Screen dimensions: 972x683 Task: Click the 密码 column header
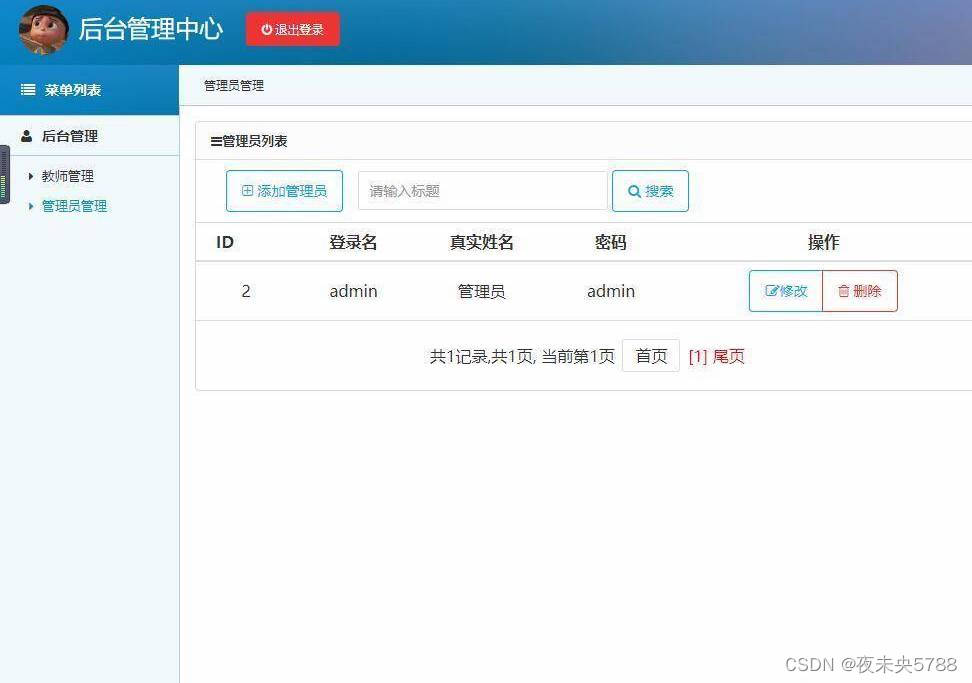[x=611, y=242]
